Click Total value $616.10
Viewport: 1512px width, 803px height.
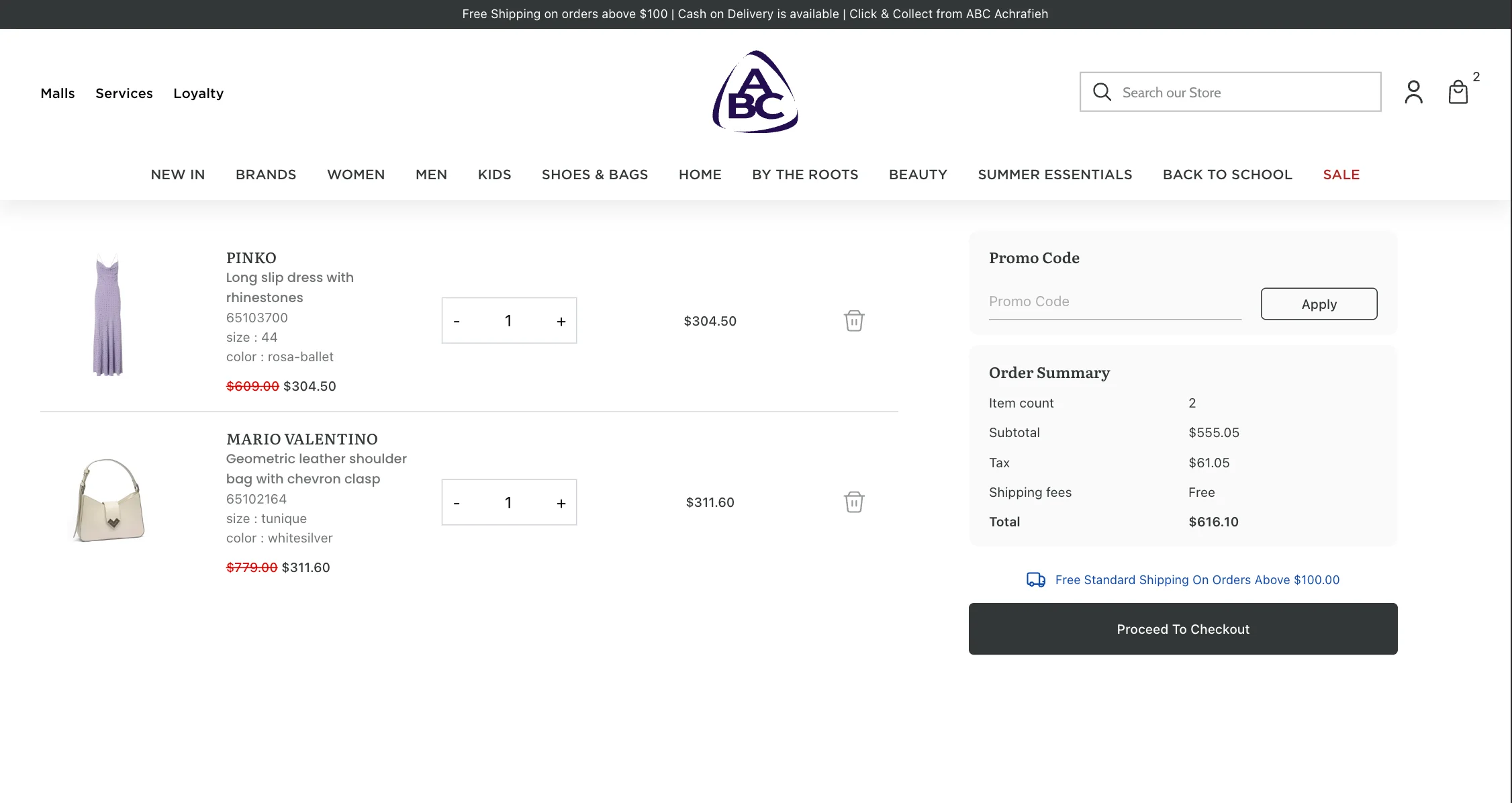1213,522
